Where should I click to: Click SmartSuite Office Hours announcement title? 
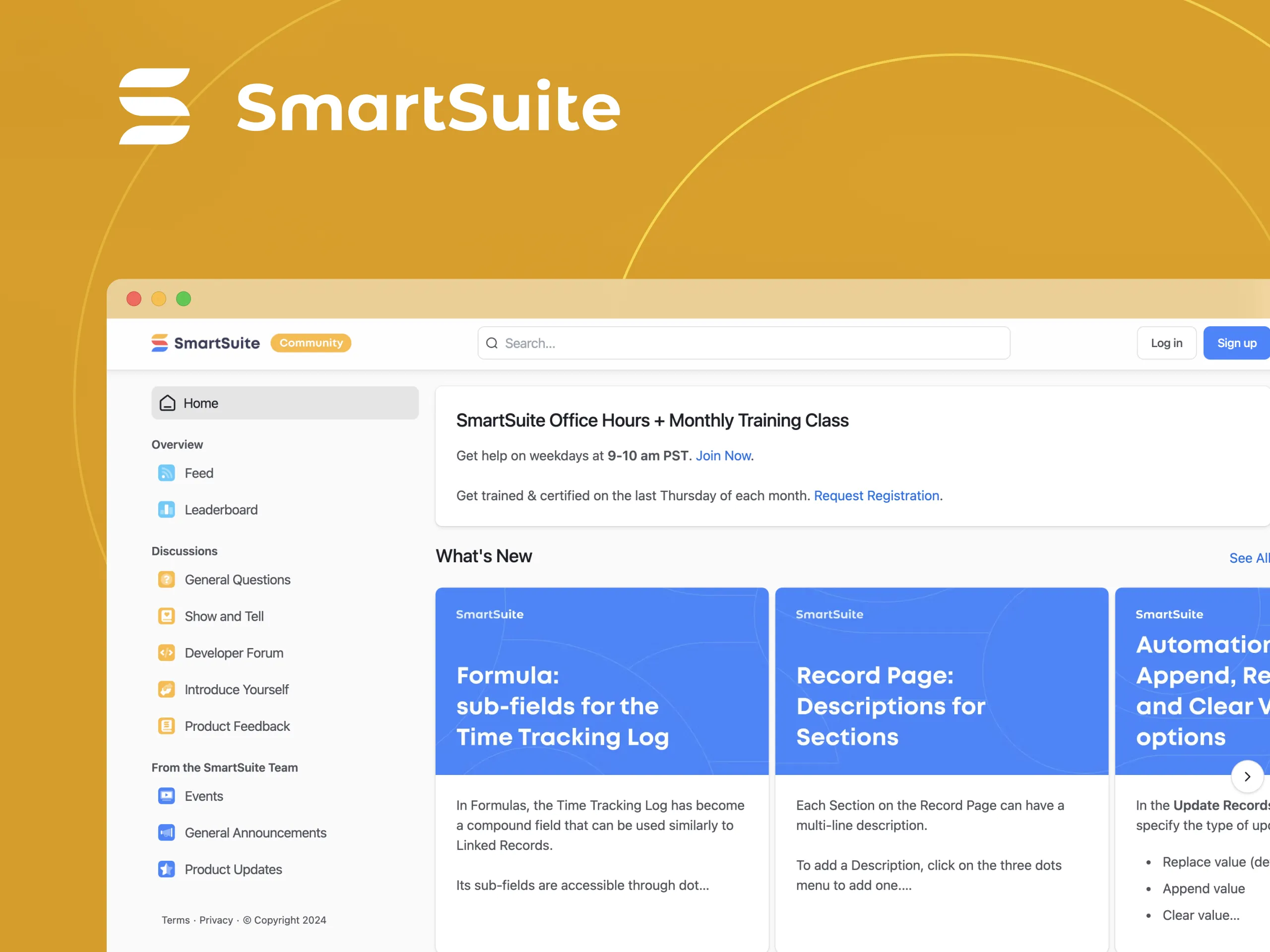pyautogui.click(x=652, y=420)
